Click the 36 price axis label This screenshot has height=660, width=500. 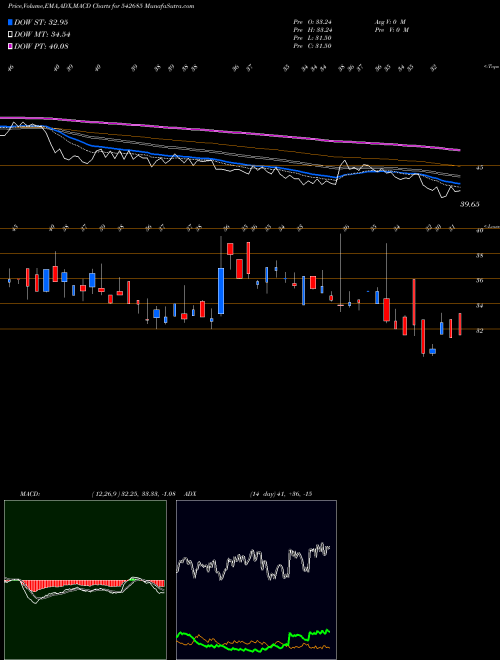(479, 280)
